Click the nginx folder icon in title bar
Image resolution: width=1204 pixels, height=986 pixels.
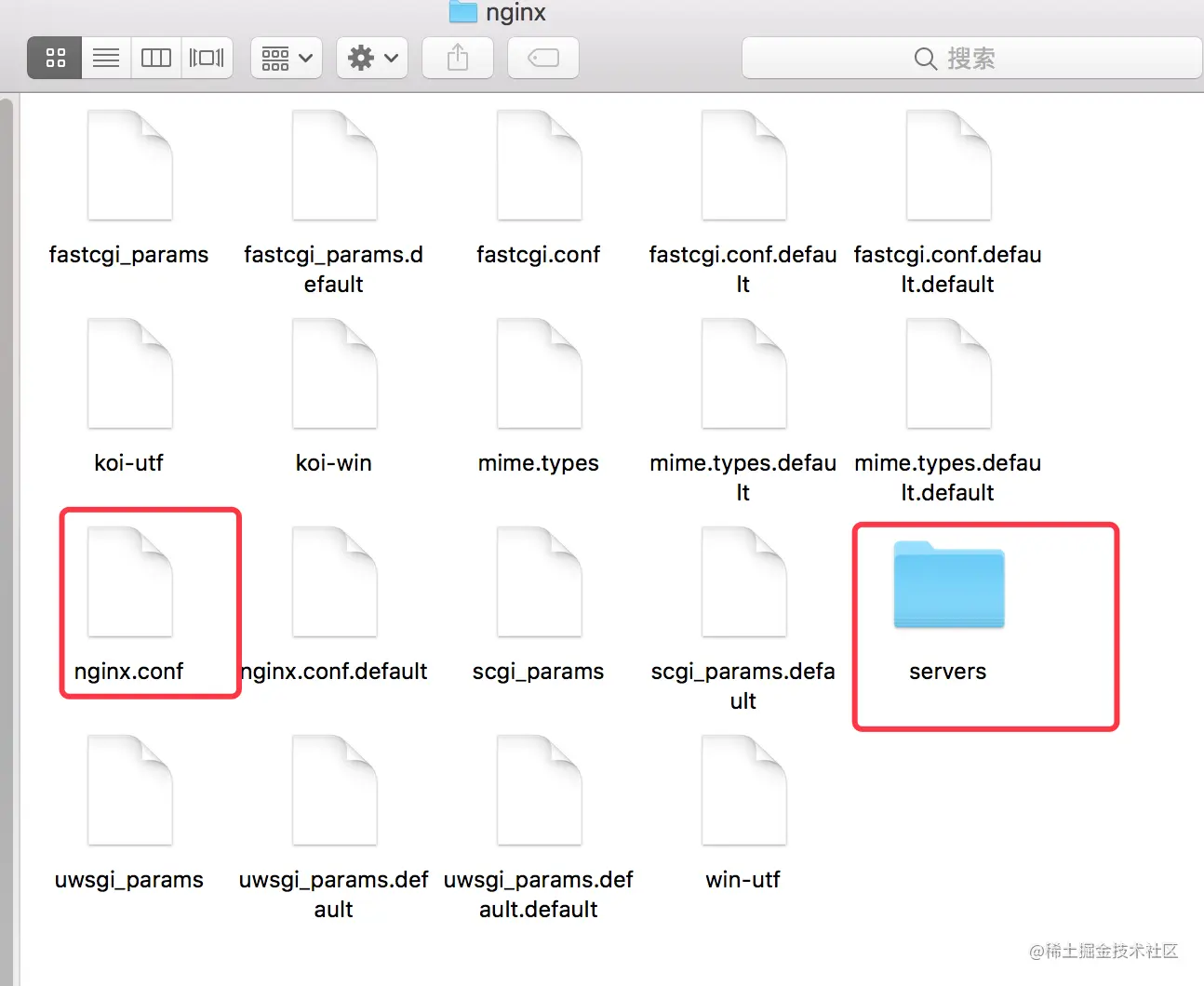[x=462, y=12]
